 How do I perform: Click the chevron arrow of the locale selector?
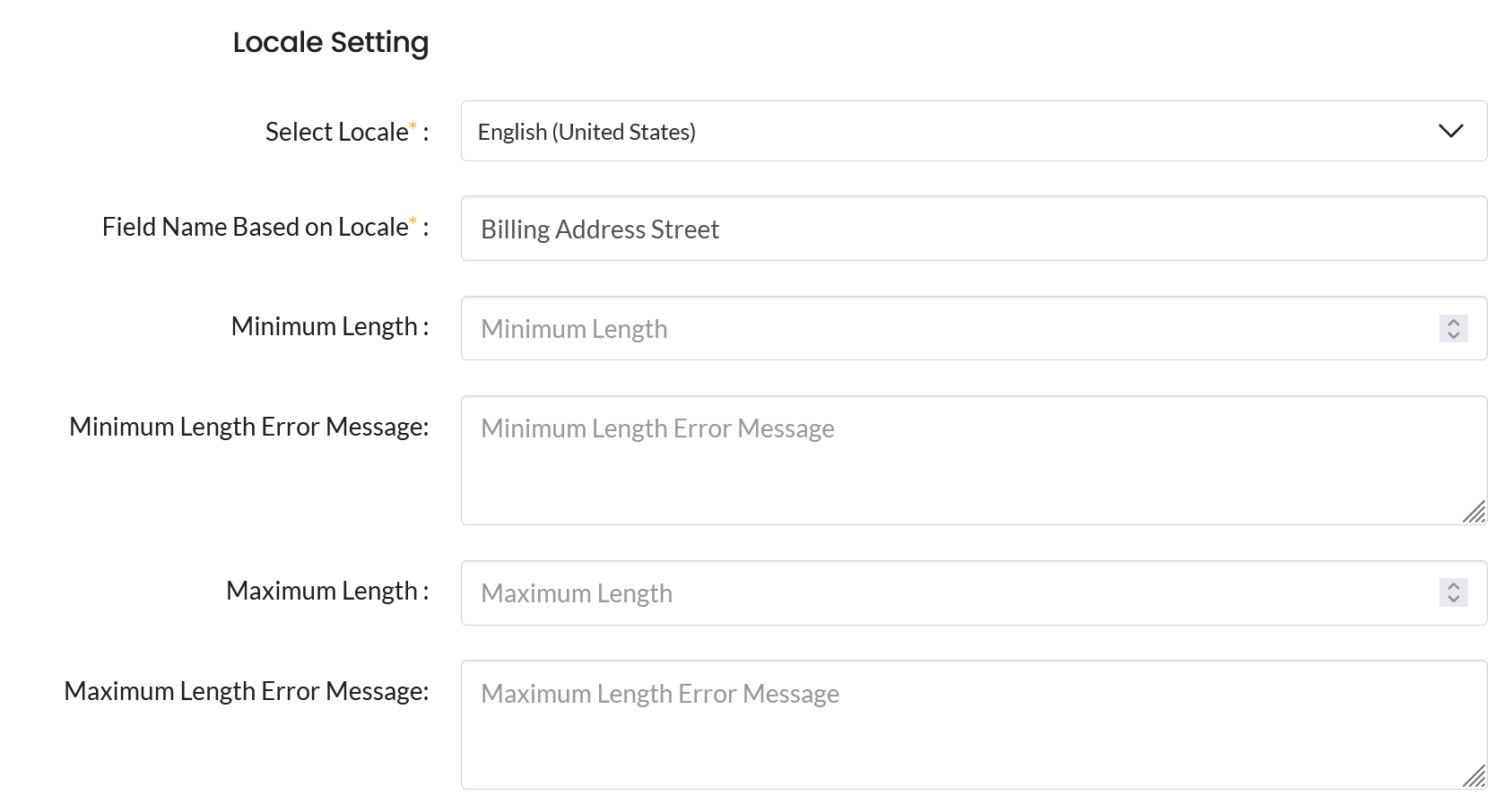click(x=1450, y=132)
